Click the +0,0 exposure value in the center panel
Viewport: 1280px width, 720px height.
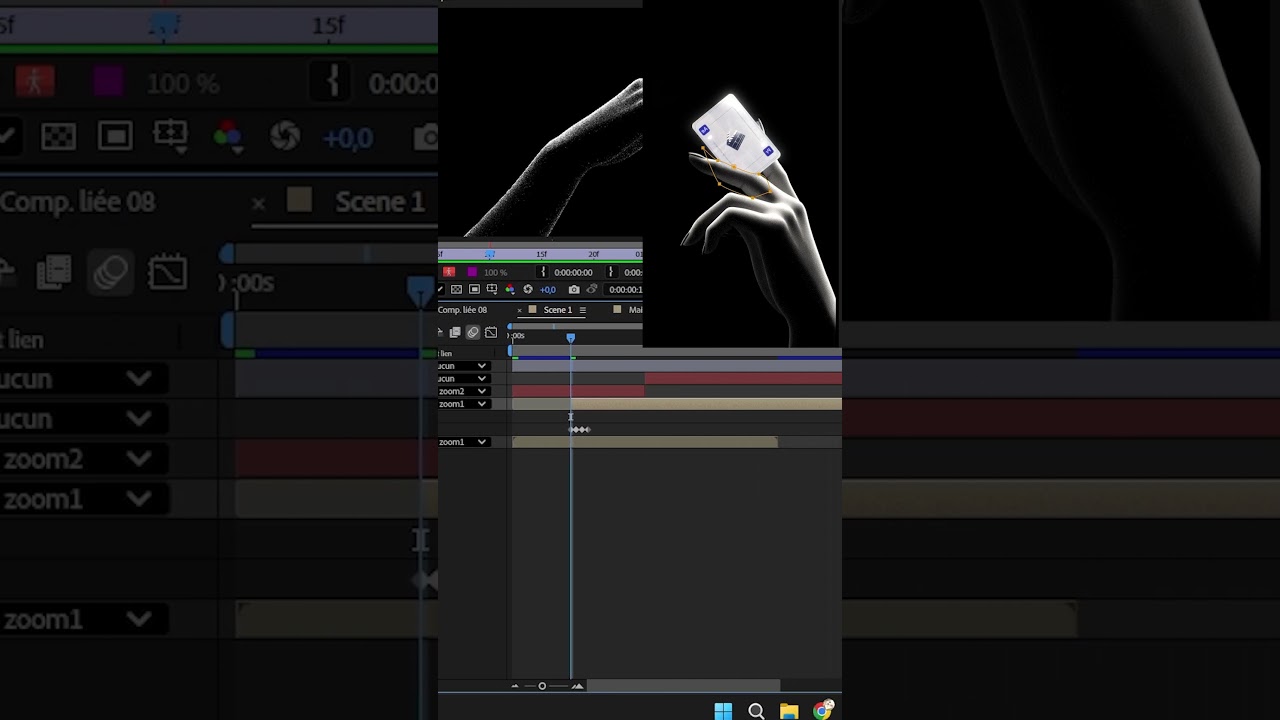coord(548,290)
